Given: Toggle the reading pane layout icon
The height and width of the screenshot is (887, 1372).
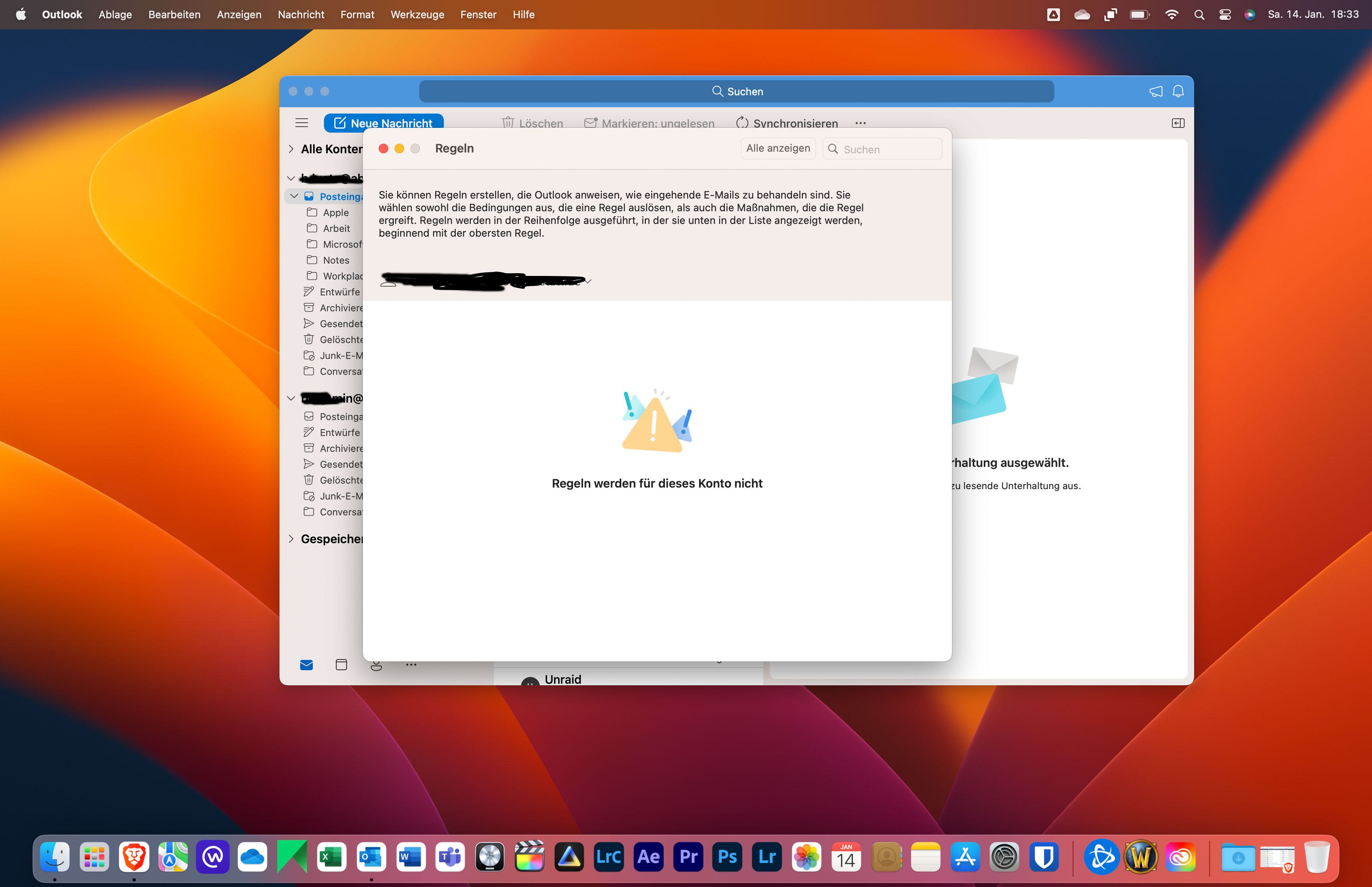Looking at the screenshot, I should [x=1178, y=123].
